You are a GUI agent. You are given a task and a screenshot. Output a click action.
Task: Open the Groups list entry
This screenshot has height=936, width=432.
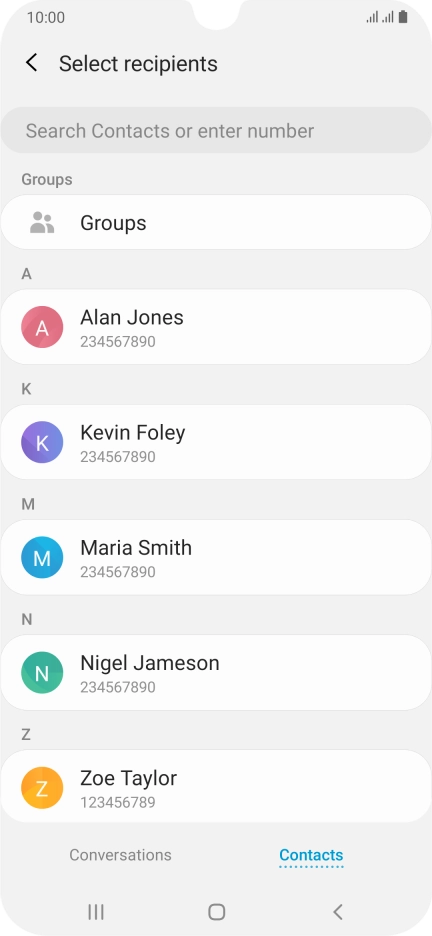[x=216, y=223]
